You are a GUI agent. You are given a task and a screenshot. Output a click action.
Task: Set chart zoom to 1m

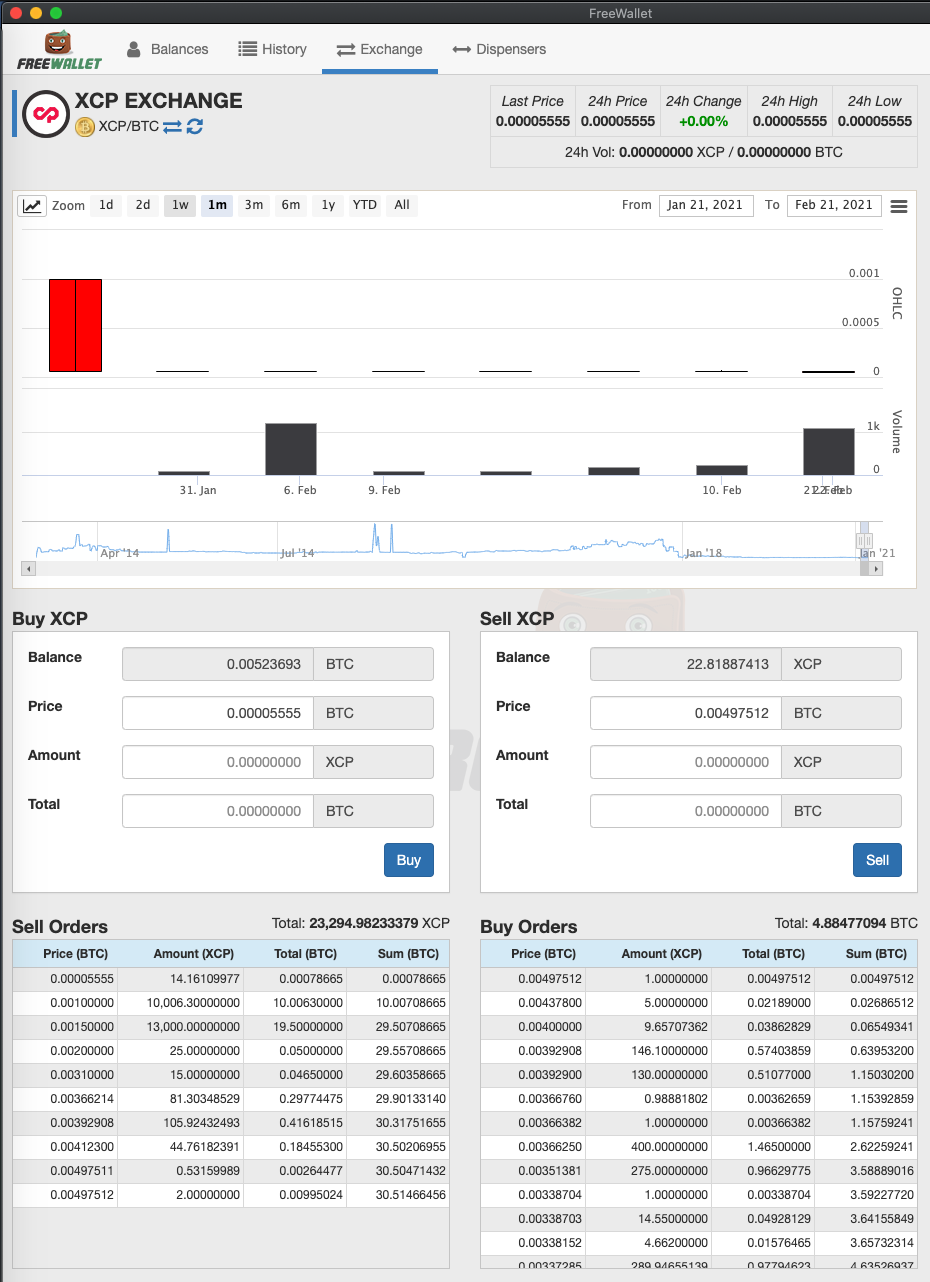tap(217, 205)
